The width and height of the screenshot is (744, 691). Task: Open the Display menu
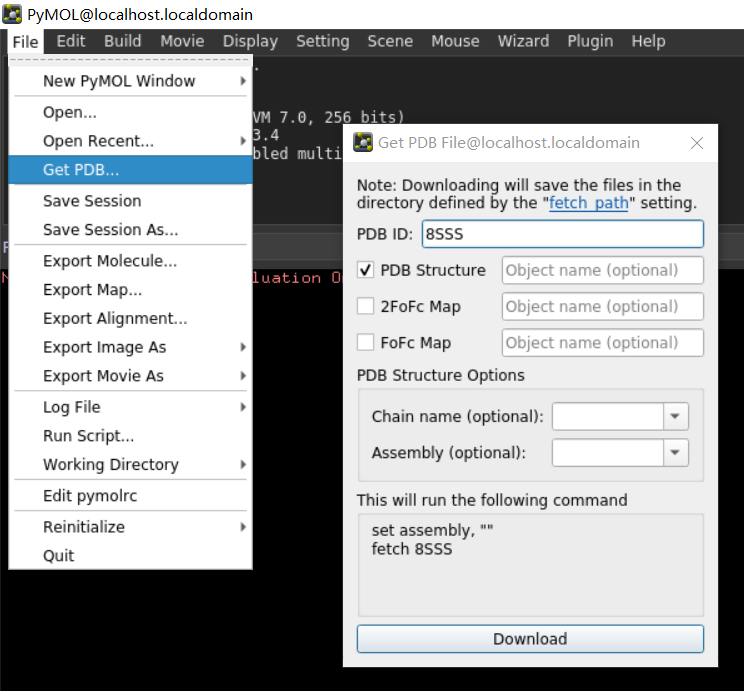250,41
